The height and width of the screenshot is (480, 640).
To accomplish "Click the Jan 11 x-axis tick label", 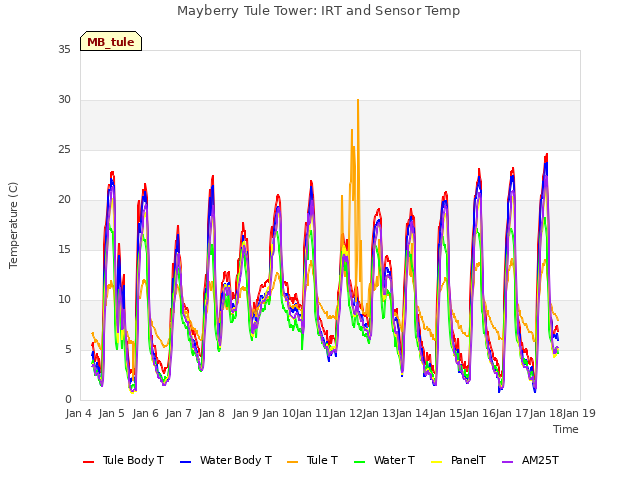I will click(x=312, y=413).
